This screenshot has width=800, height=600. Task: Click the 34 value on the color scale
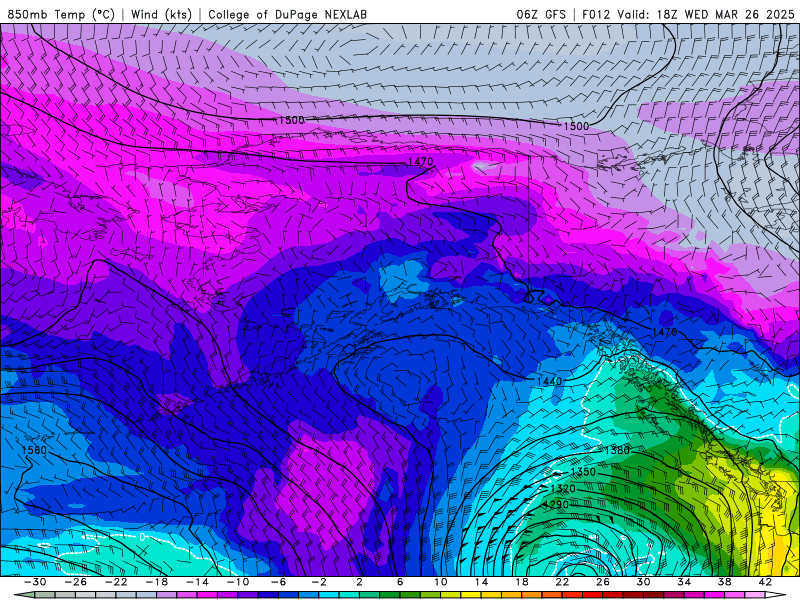click(x=684, y=582)
